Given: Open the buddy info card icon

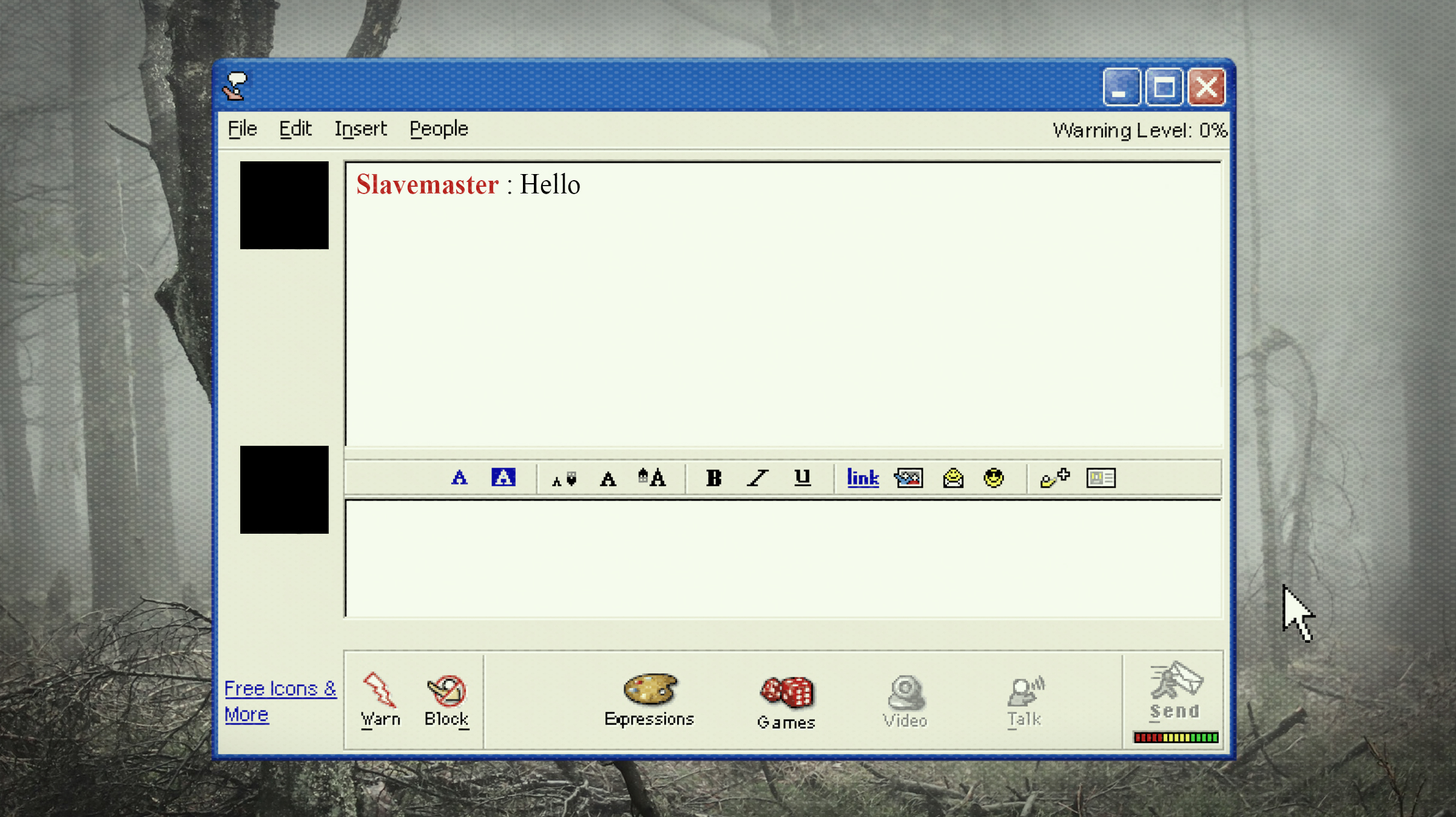Looking at the screenshot, I should click(1101, 478).
